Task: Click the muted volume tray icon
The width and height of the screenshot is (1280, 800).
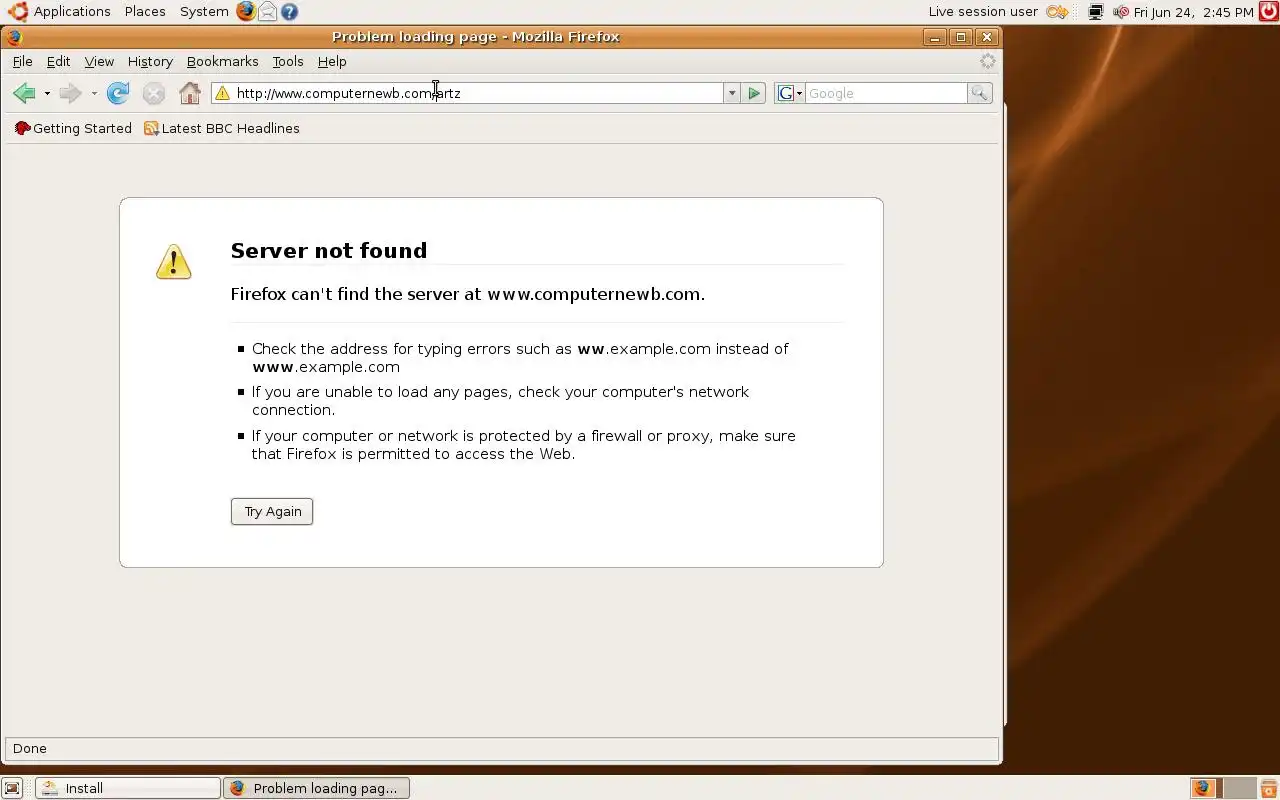Action: pos(1121,12)
